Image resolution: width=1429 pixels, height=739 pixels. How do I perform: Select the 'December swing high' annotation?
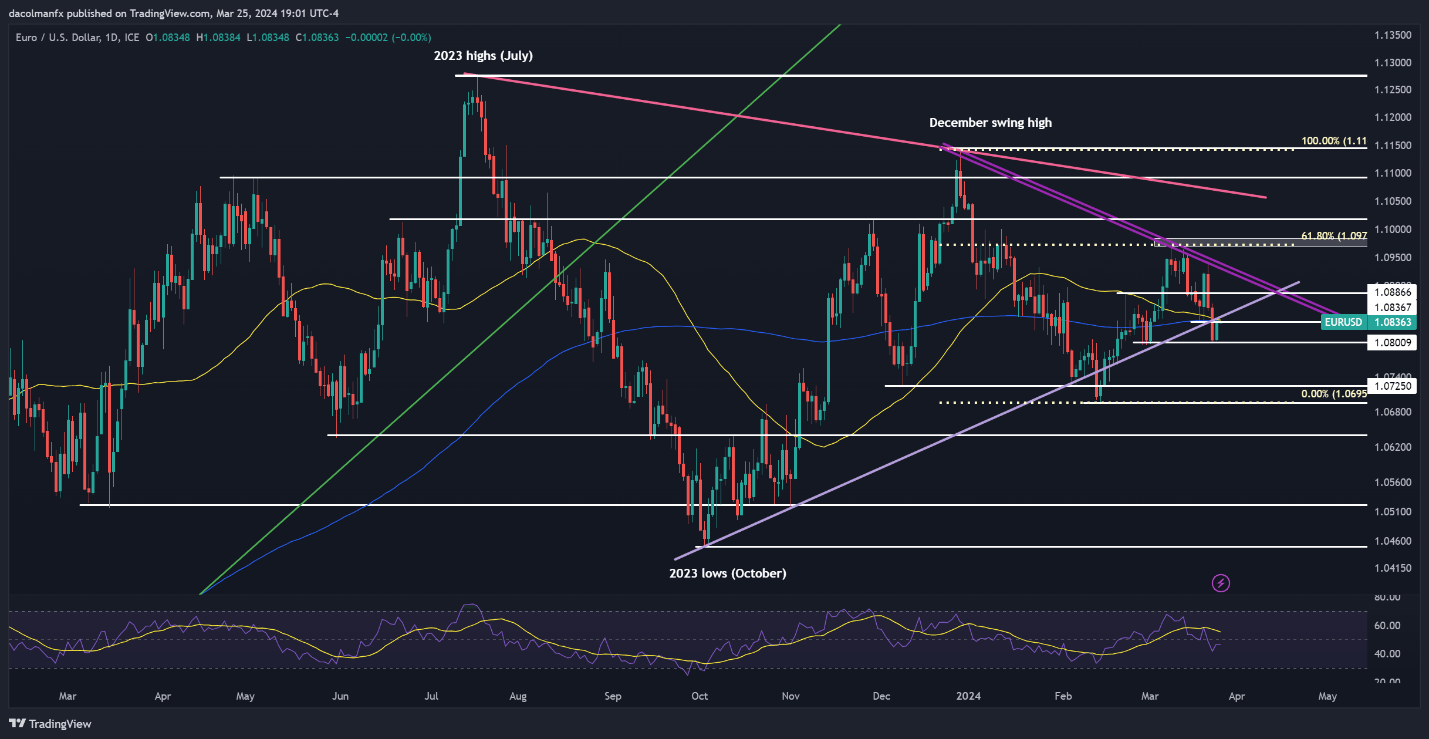pos(990,122)
